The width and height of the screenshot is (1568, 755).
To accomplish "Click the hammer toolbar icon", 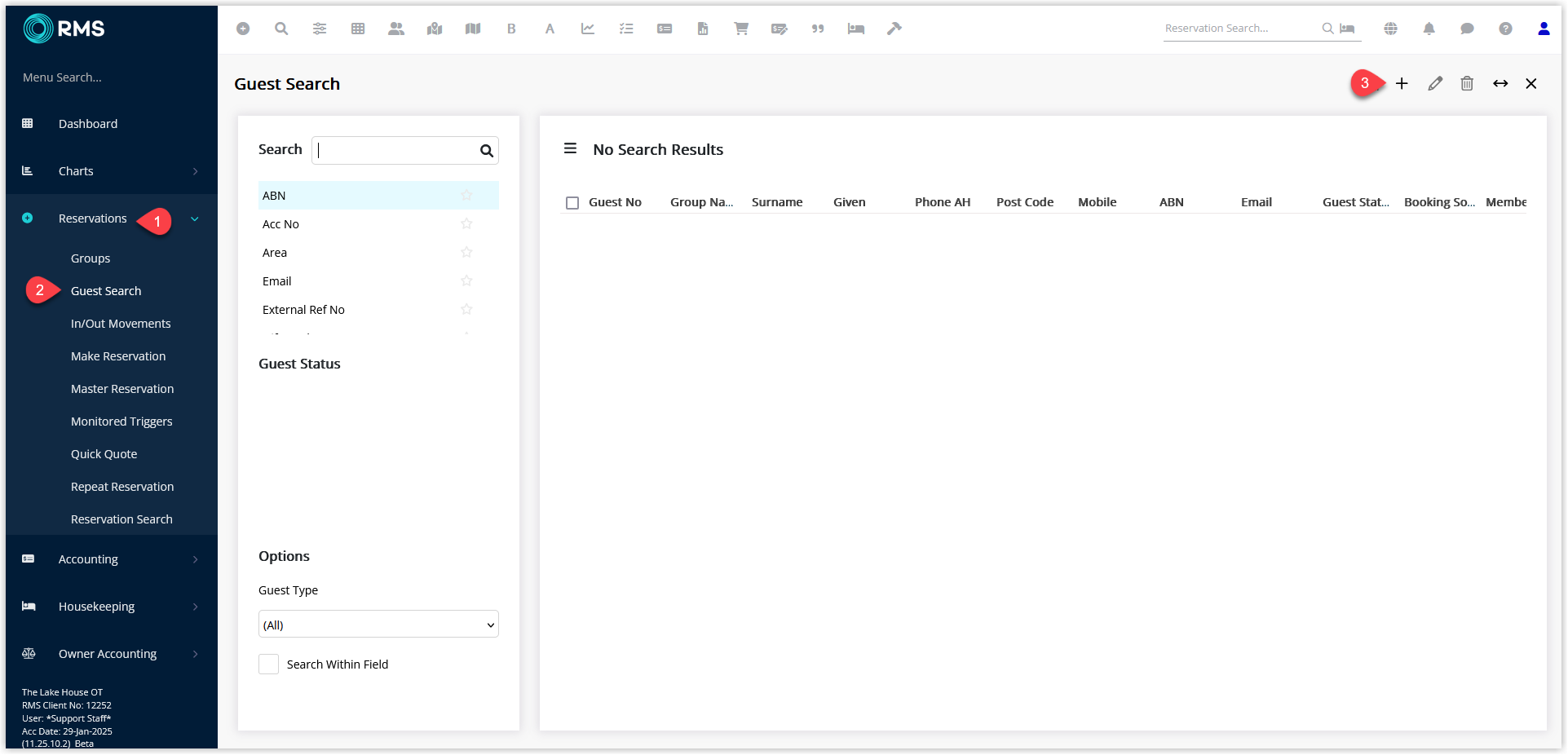I will click(894, 29).
